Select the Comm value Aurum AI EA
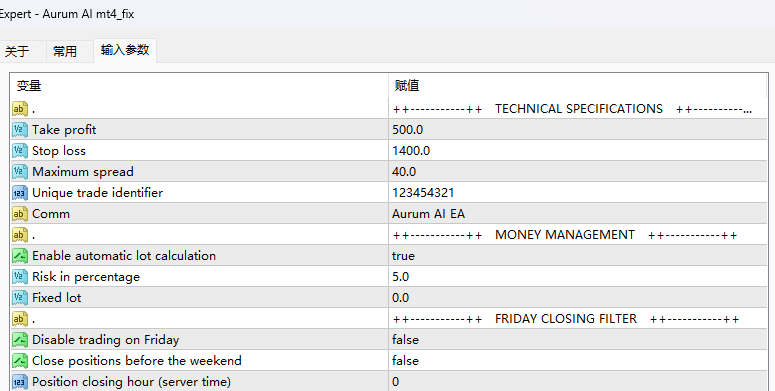 pyautogui.click(x=429, y=214)
